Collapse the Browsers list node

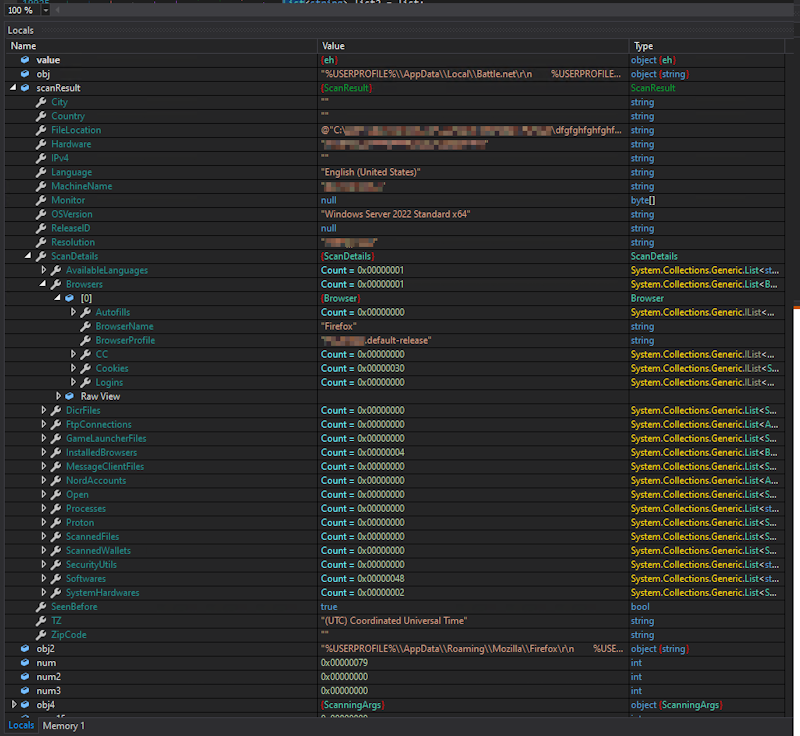tap(43, 284)
